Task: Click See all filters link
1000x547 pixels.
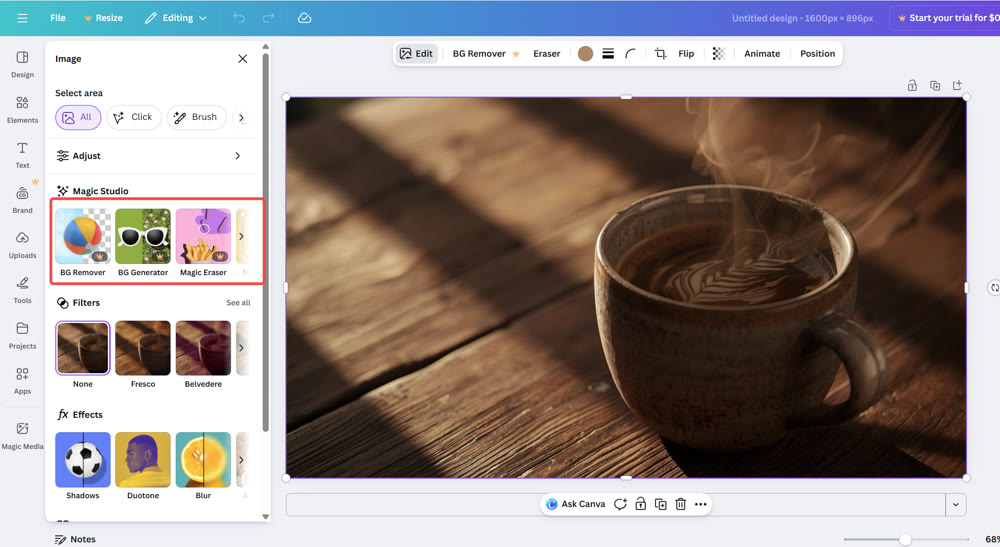Action: (238, 303)
